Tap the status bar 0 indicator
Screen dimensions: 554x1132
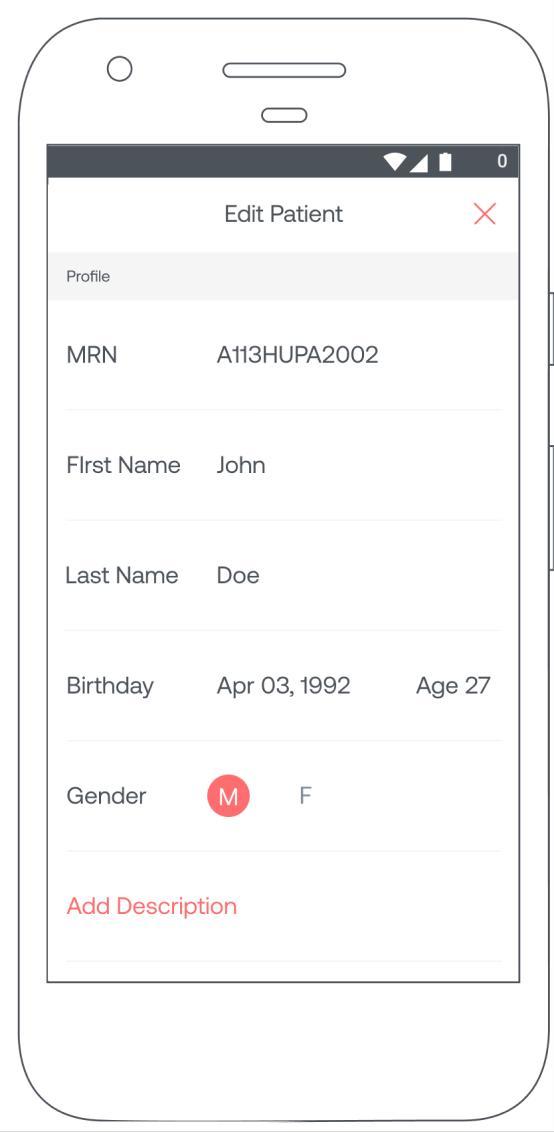[502, 162]
